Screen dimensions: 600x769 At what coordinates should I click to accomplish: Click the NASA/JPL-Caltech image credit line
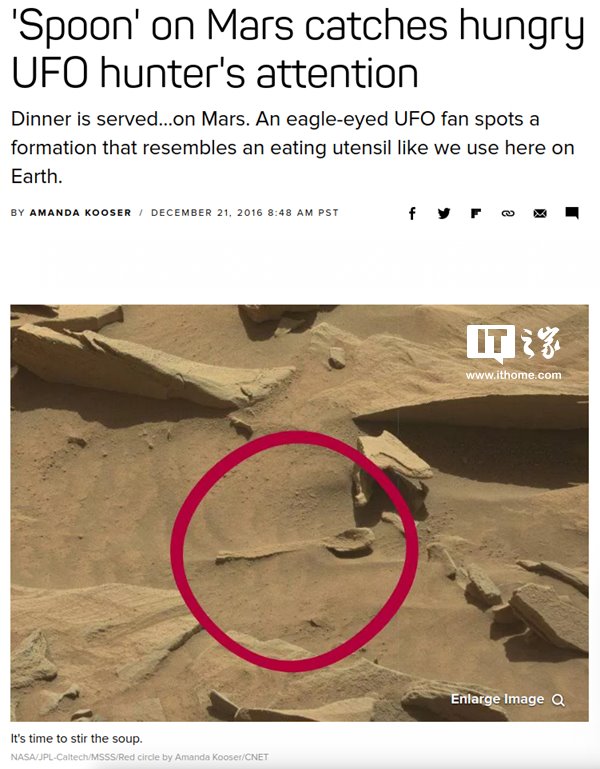[139, 757]
